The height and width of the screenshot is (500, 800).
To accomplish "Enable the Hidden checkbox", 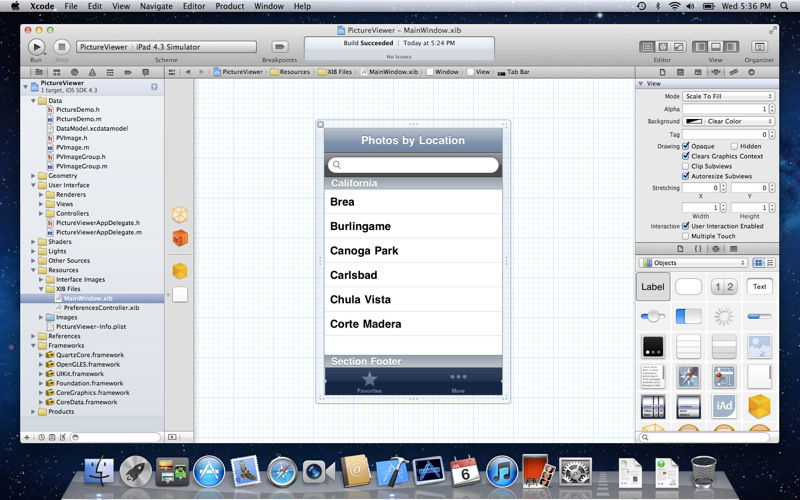I will pos(733,146).
